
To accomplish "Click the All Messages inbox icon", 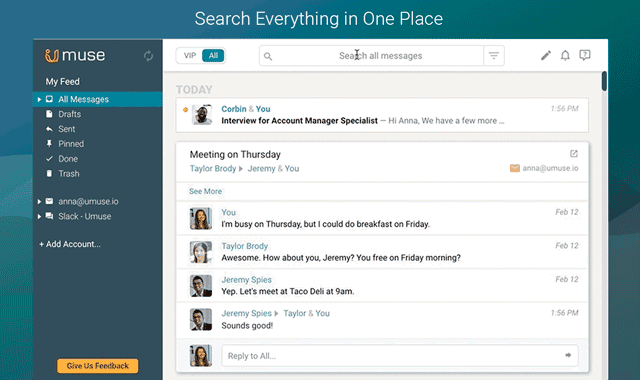I will tap(49, 99).
